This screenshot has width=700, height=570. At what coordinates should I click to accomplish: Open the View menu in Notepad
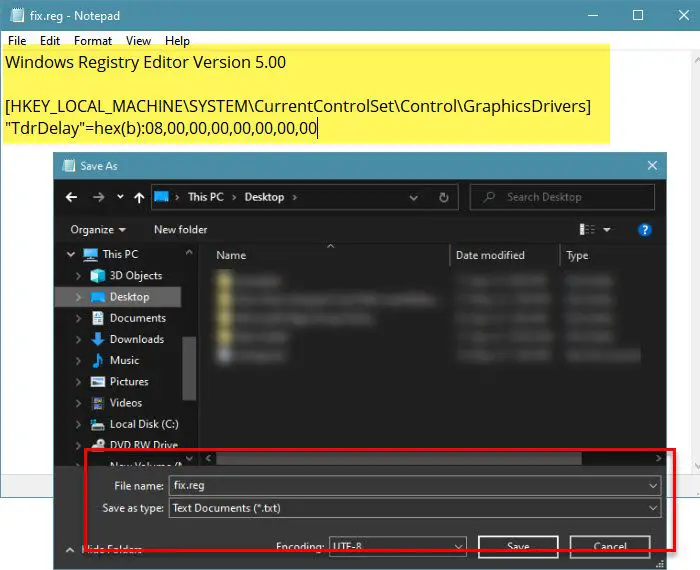[138, 41]
